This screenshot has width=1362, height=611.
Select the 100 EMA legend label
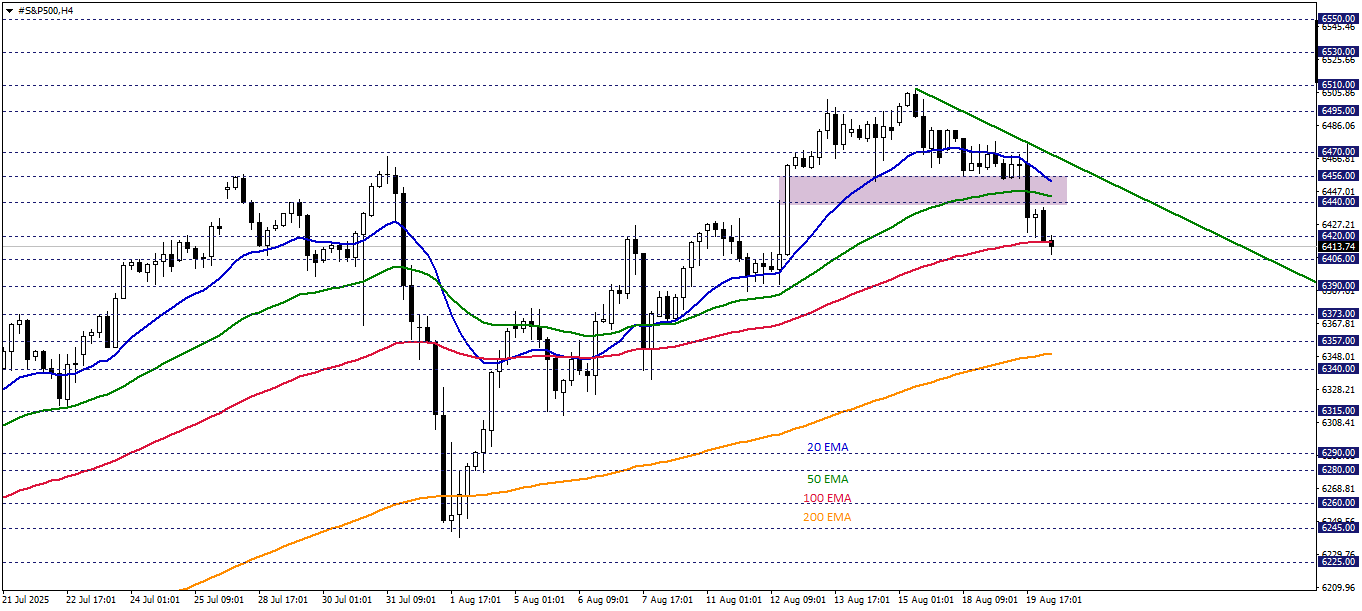pyautogui.click(x=827, y=498)
